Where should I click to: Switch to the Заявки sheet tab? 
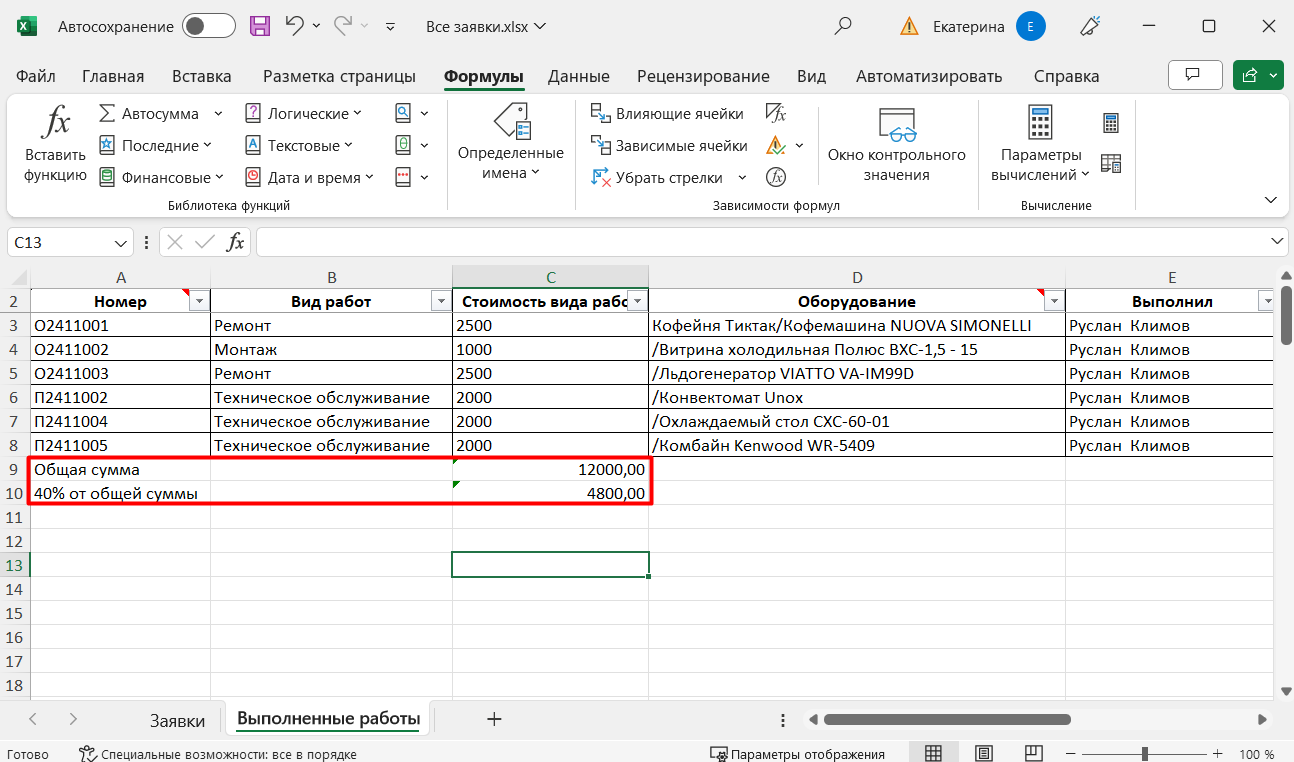point(177,720)
